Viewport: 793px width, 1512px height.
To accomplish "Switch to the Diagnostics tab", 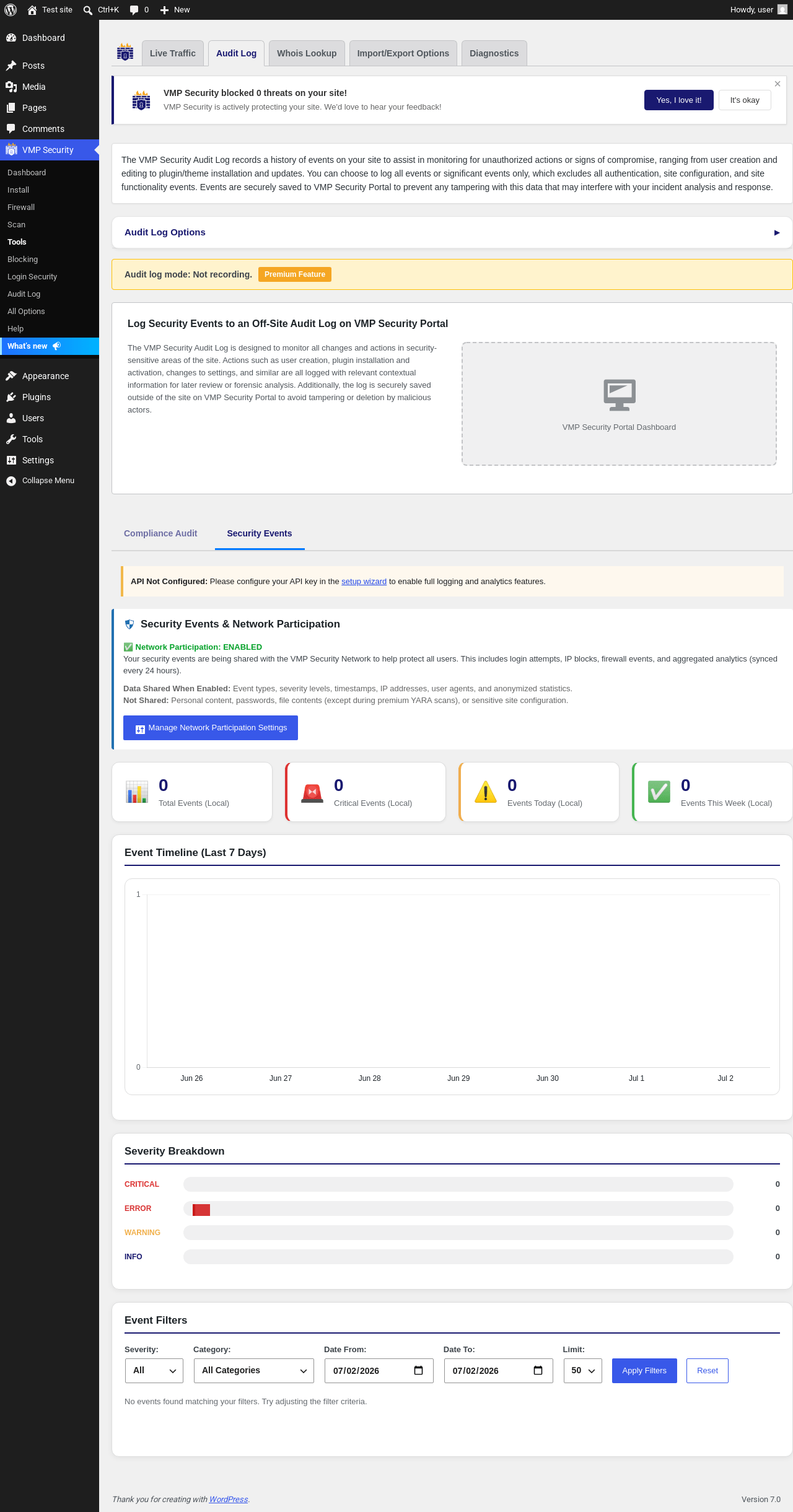I will (494, 53).
